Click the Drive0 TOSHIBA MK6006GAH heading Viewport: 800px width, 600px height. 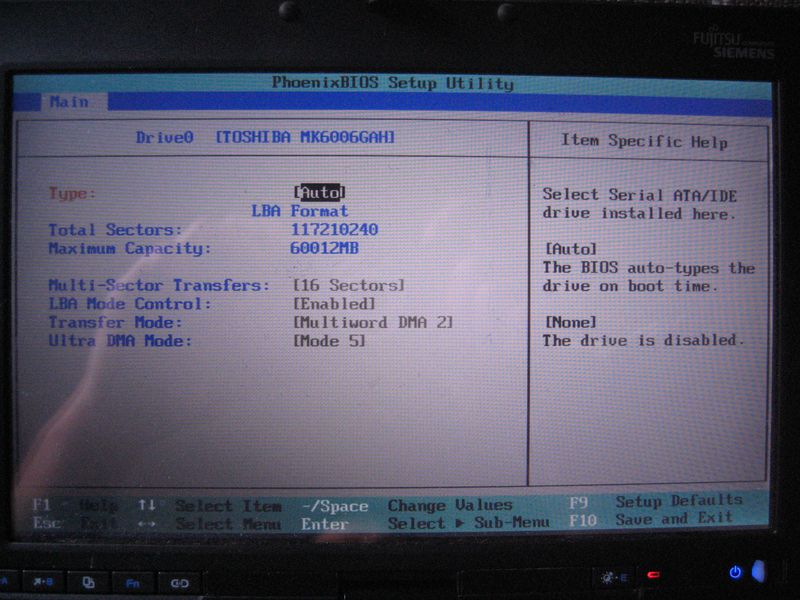265,137
